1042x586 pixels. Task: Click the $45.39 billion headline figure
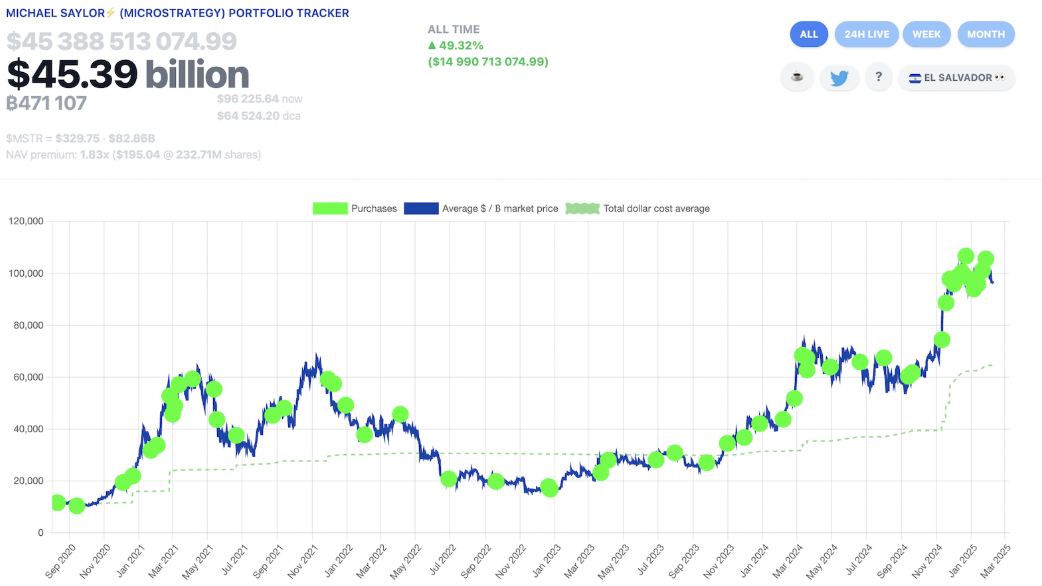click(x=128, y=74)
